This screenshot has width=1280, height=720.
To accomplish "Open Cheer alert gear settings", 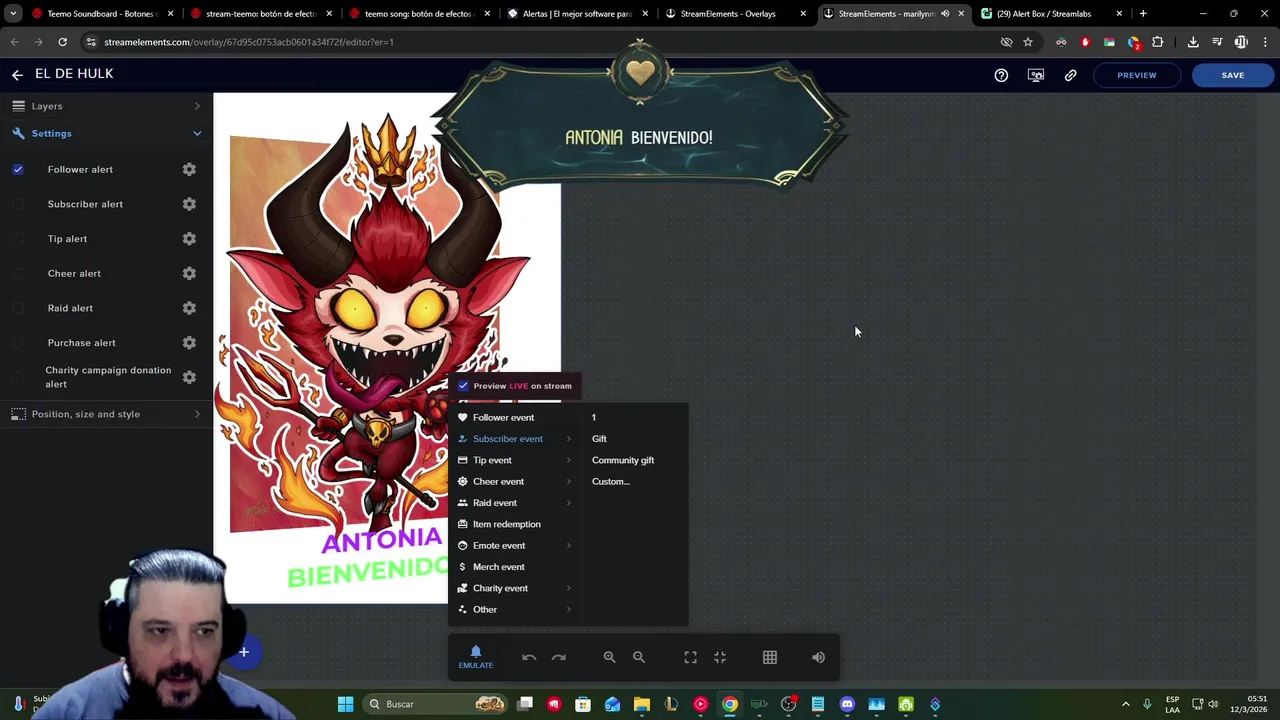I will tap(189, 273).
